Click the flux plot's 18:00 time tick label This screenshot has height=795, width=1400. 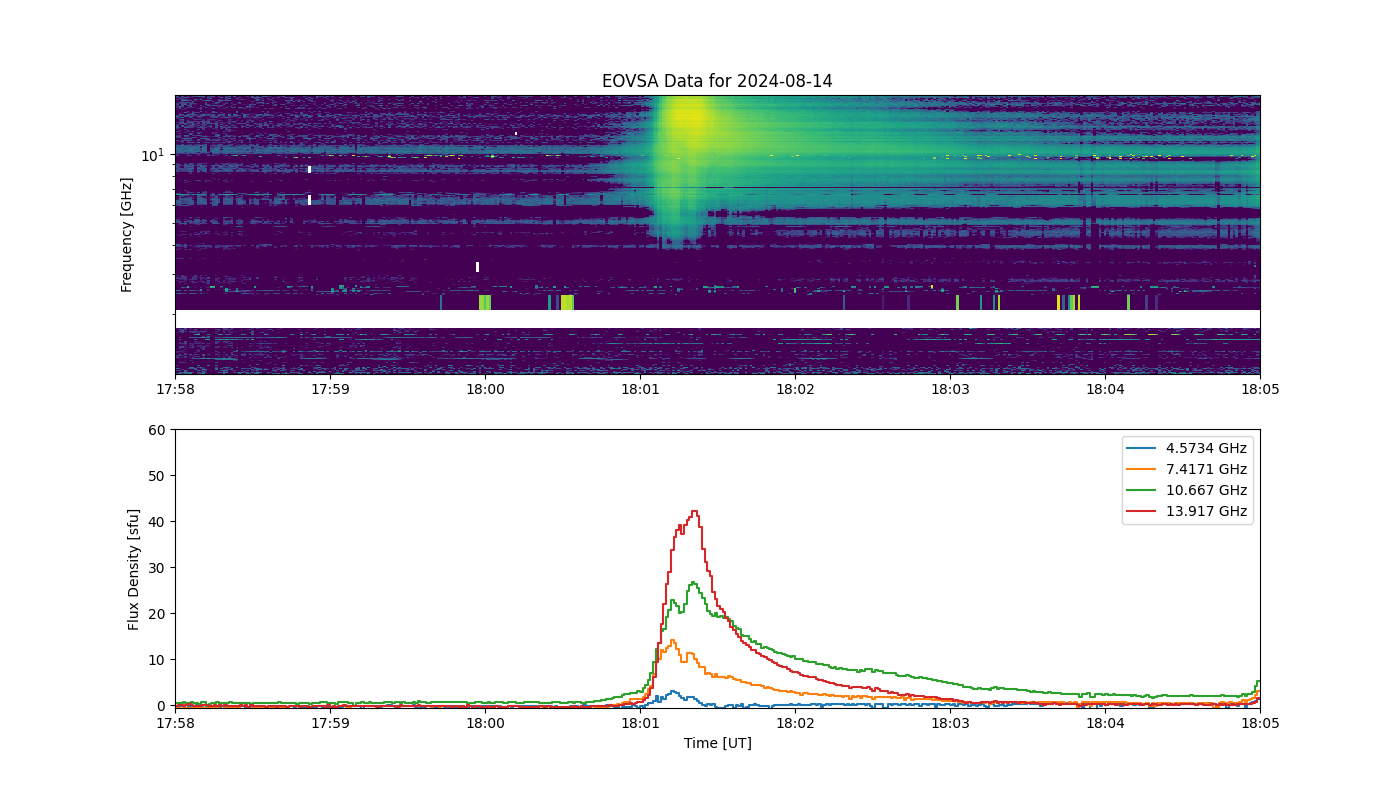click(485, 723)
